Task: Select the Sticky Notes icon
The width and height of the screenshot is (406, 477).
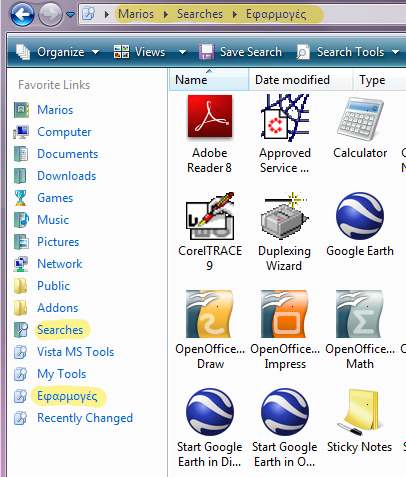Action: coord(360,412)
